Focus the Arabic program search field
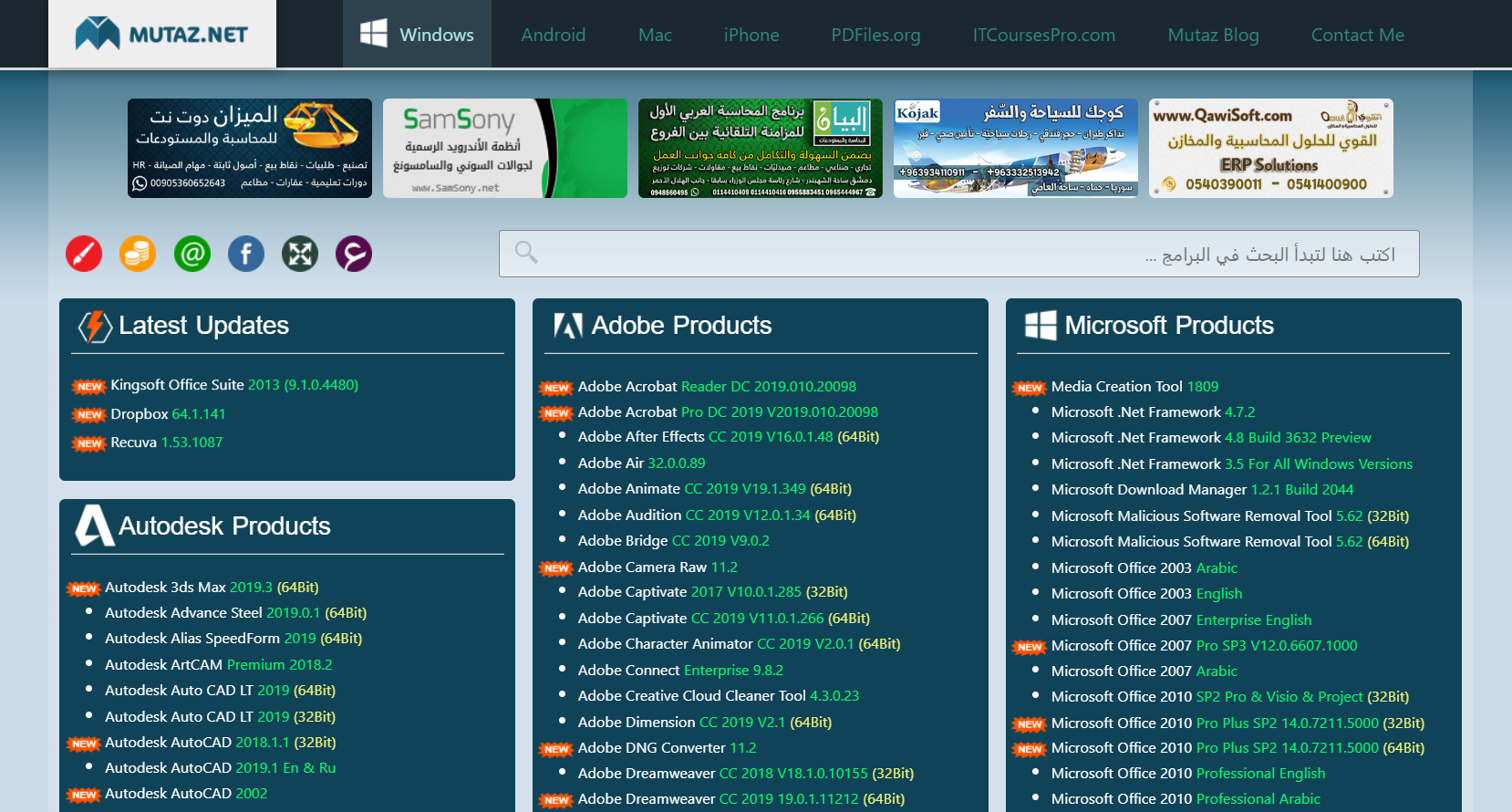This screenshot has height=812, width=1512. tap(959, 254)
